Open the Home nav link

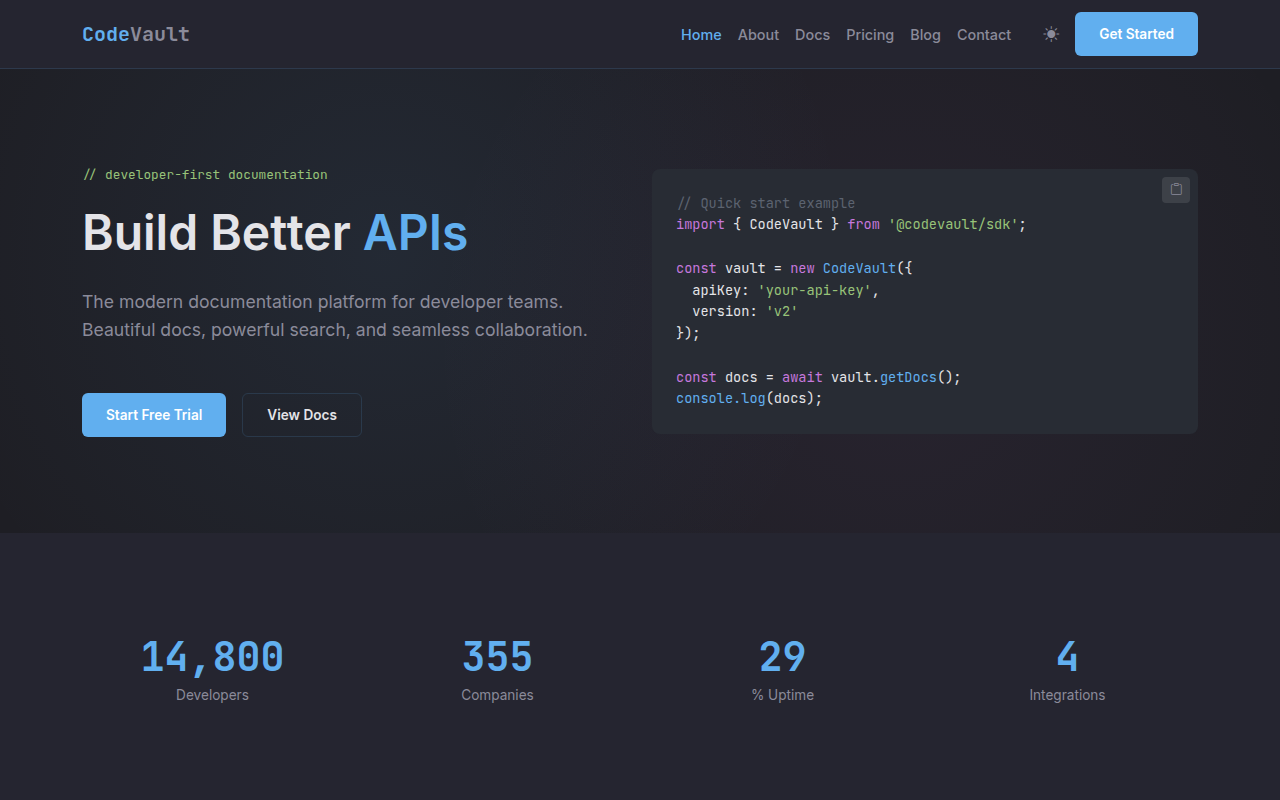(701, 35)
